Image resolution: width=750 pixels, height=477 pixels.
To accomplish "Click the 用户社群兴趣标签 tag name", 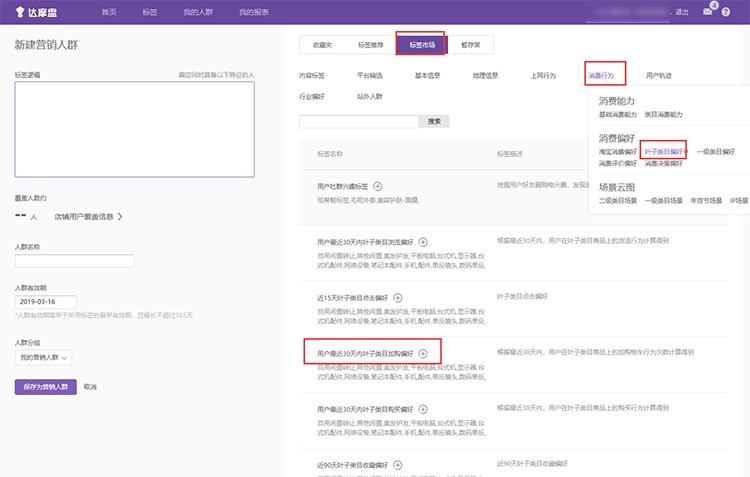I will [342, 187].
